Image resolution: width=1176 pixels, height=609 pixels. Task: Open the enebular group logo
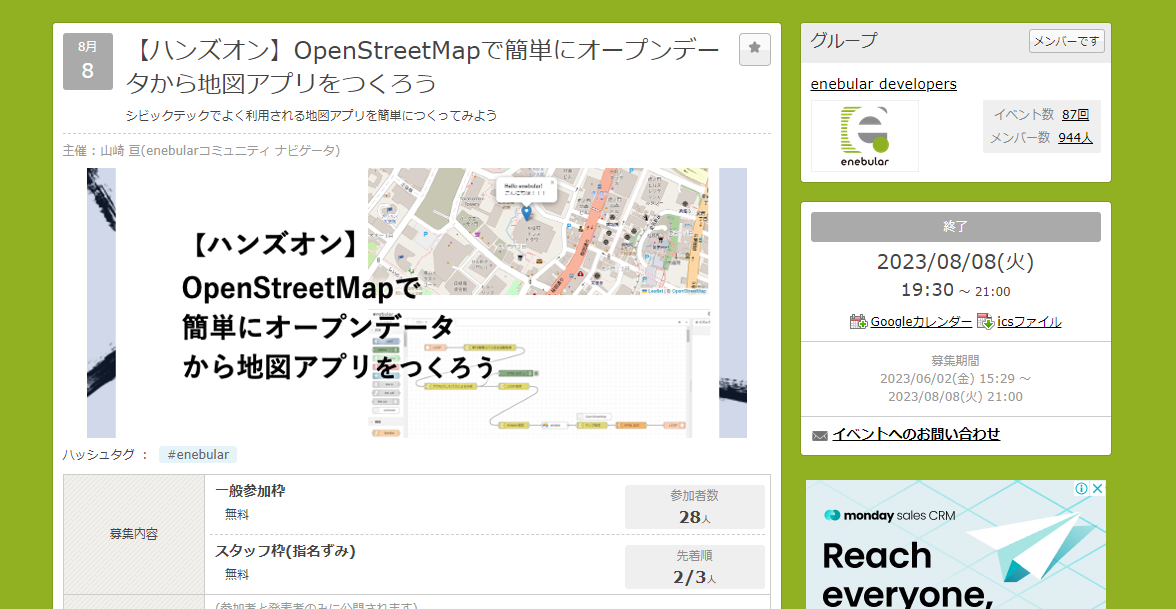click(x=864, y=136)
